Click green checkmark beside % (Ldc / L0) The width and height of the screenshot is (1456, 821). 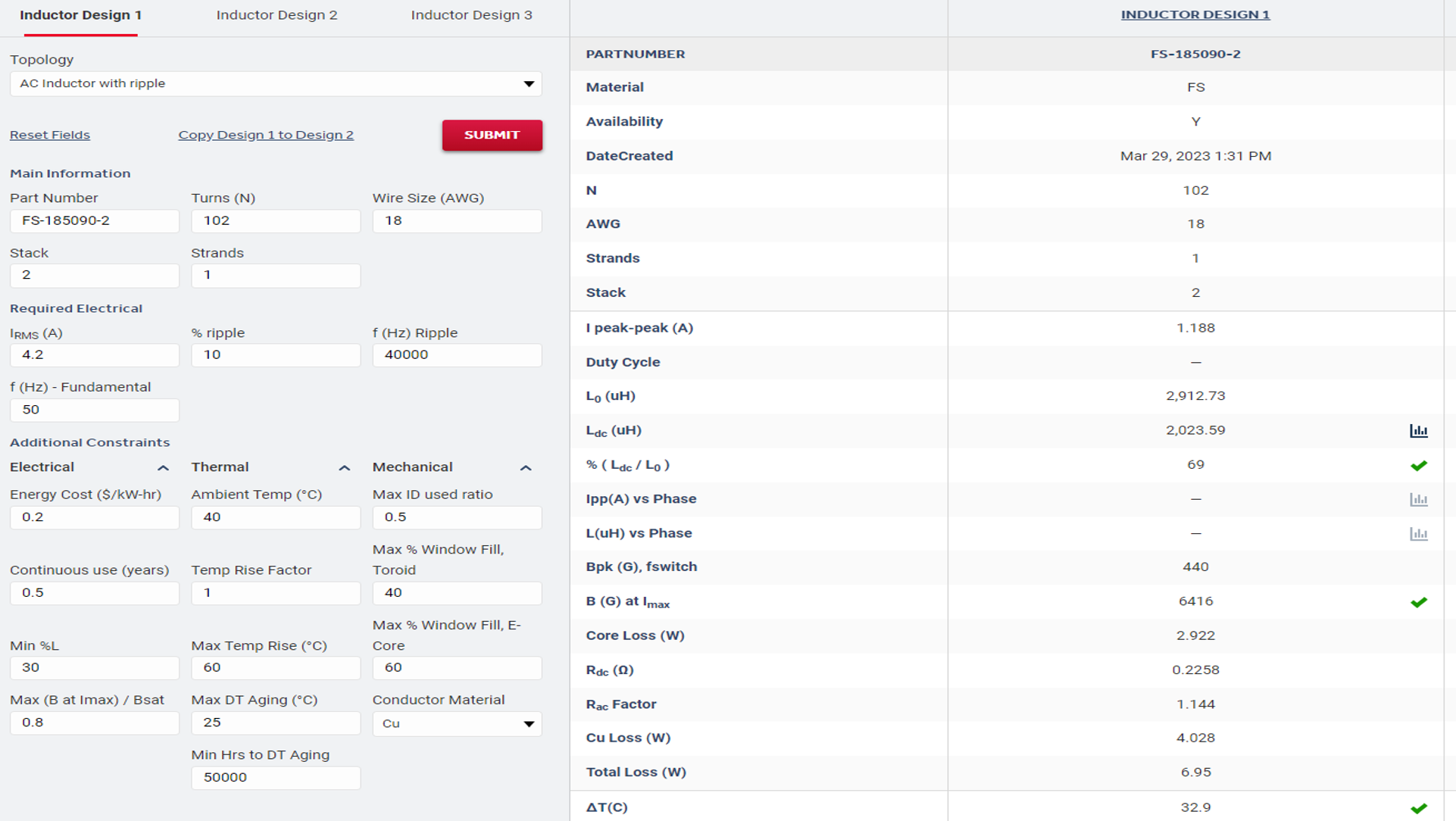click(1418, 466)
